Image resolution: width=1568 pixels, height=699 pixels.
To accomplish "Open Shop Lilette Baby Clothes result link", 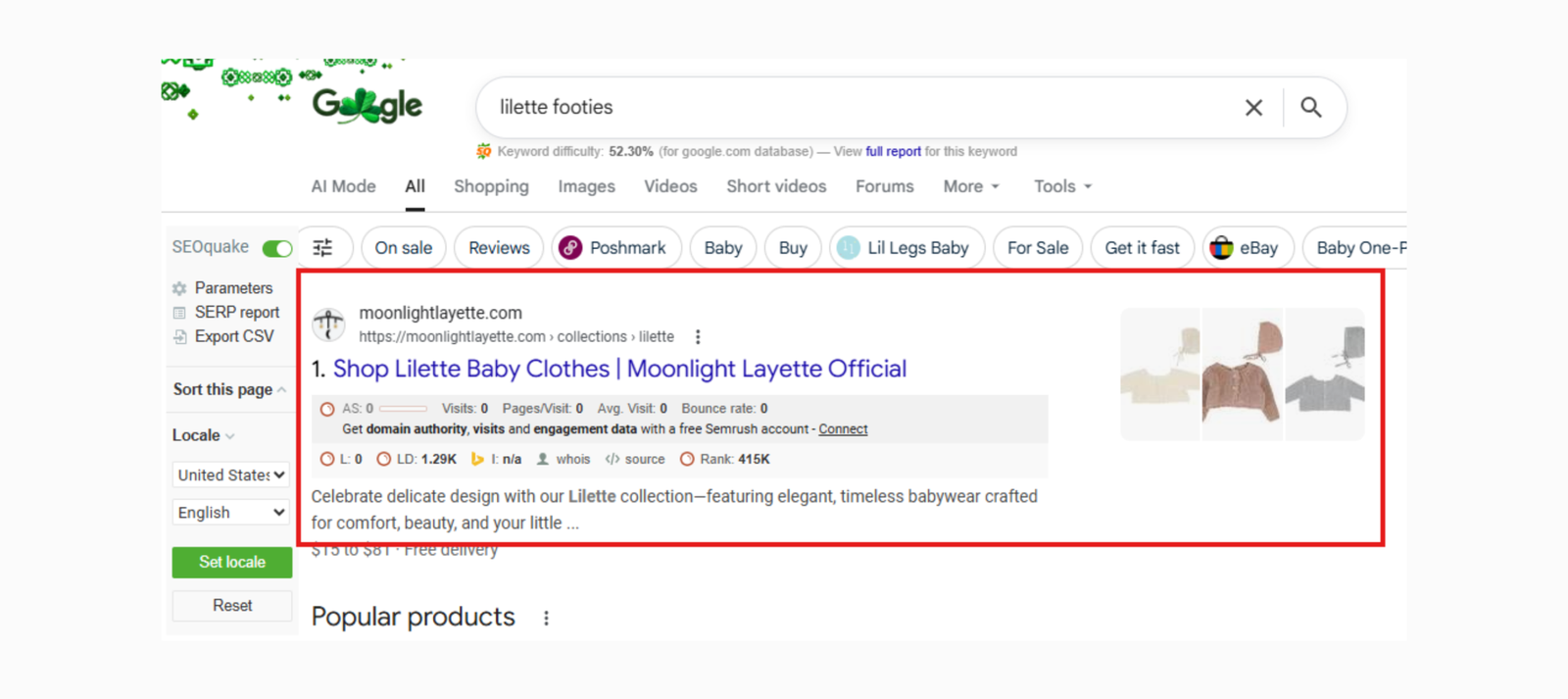I will coord(619,369).
